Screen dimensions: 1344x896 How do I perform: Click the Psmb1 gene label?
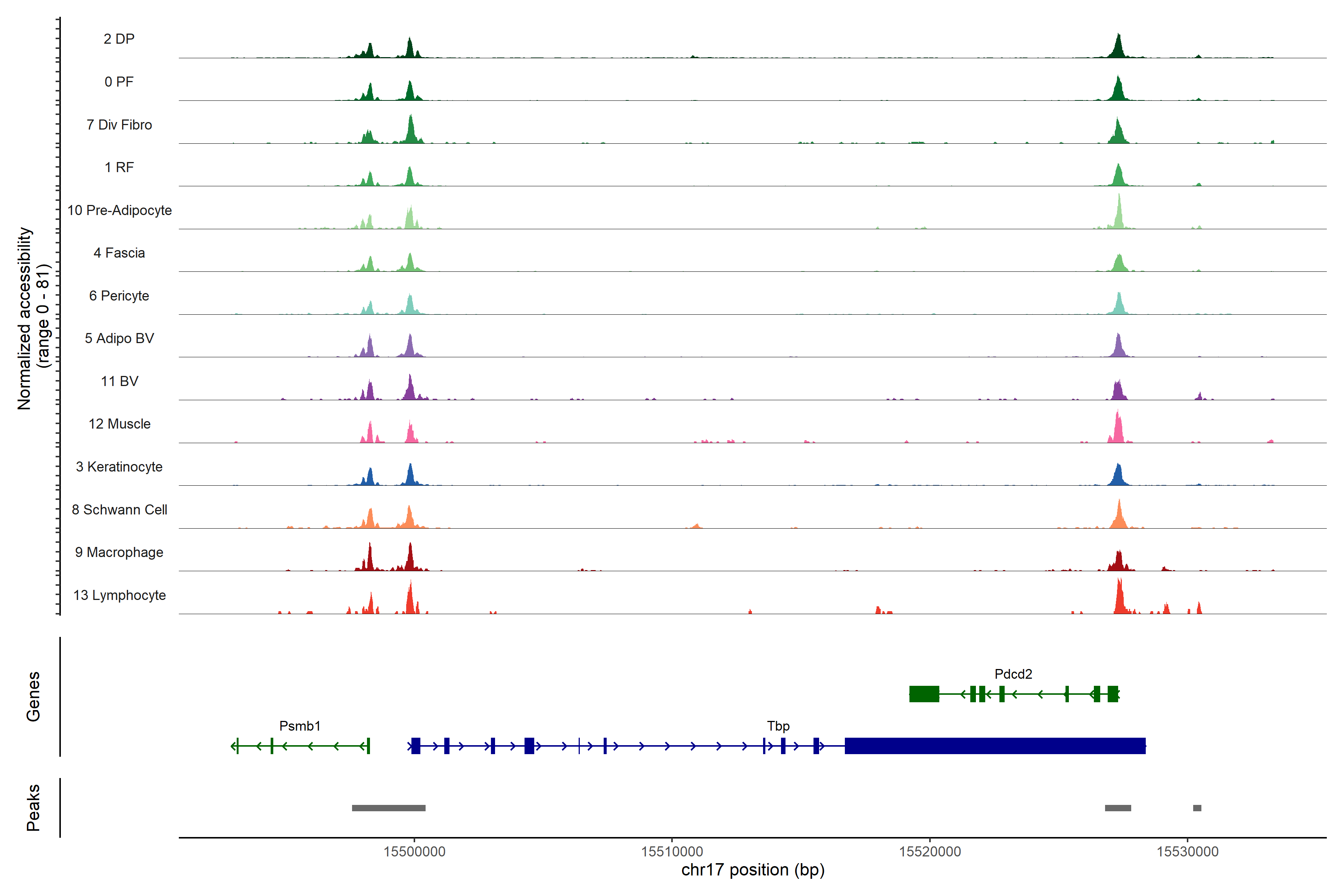coord(299,726)
